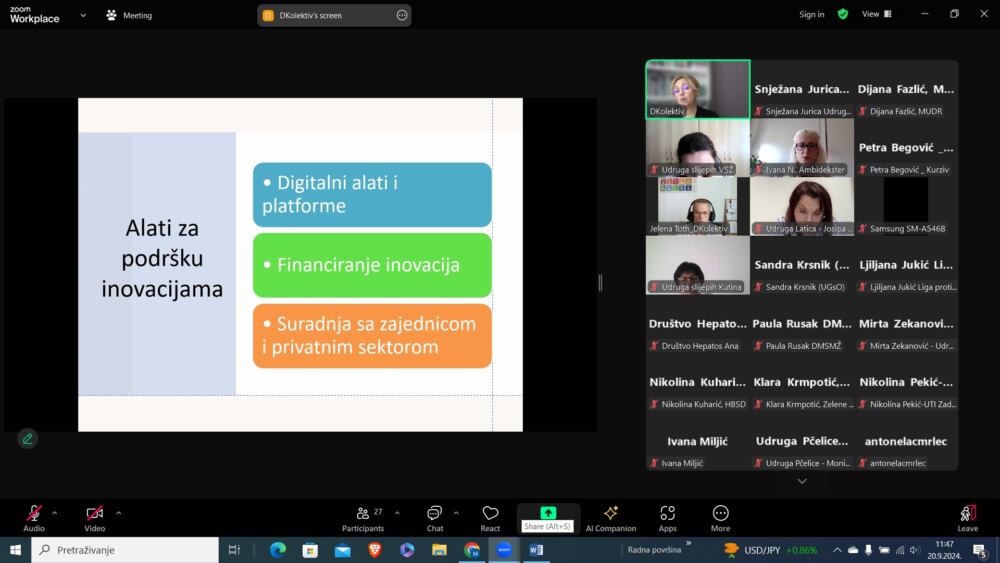
Task: Click the blue 'Digitalni alati i platforme' box
Action: tap(372, 194)
